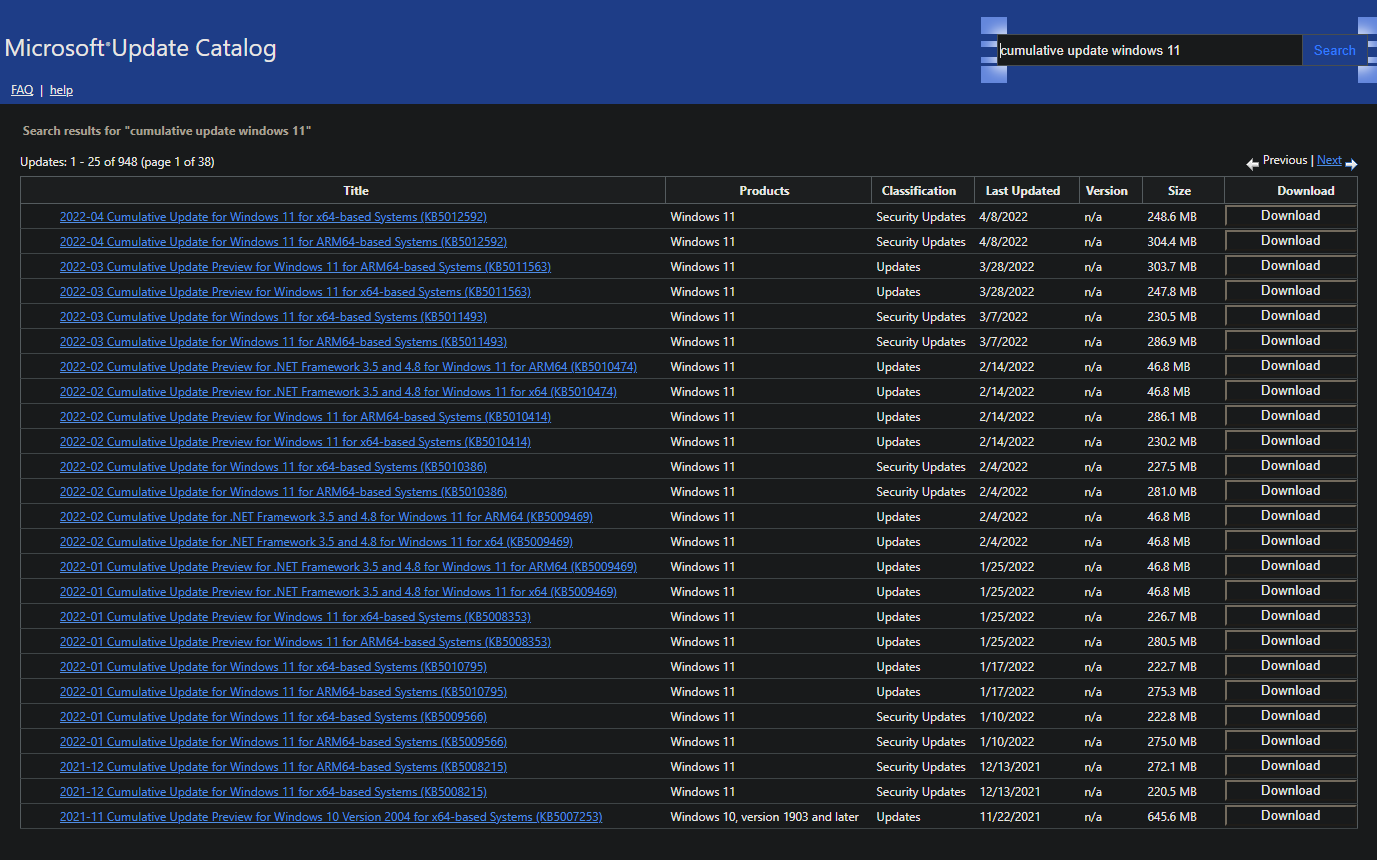
Task: Download the 272.1 MB KB5008215 ARM64 update
Action: [x=1290, y=766]
